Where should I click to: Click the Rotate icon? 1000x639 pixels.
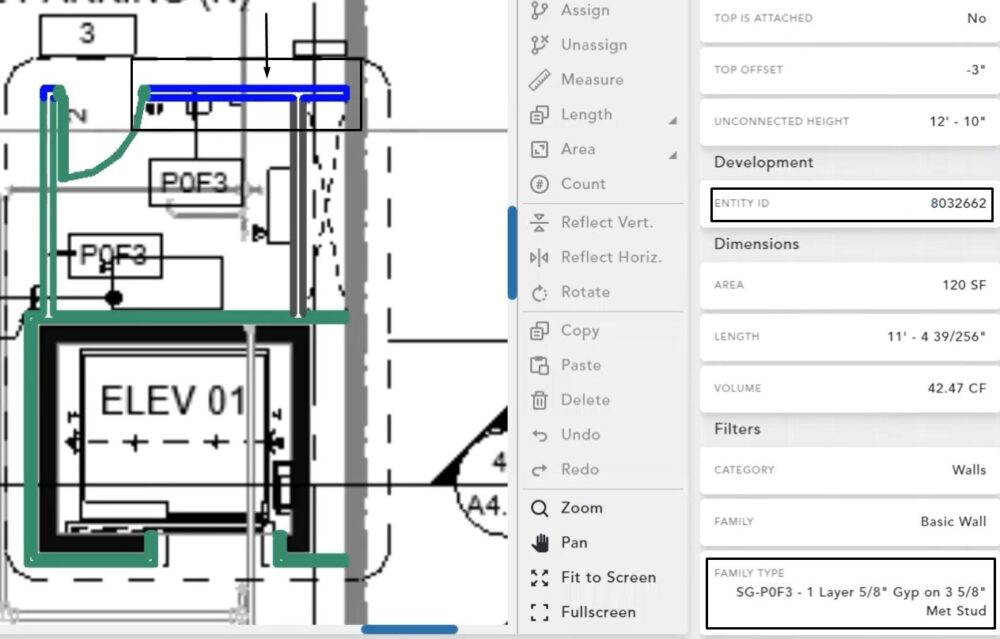(540, 293)
